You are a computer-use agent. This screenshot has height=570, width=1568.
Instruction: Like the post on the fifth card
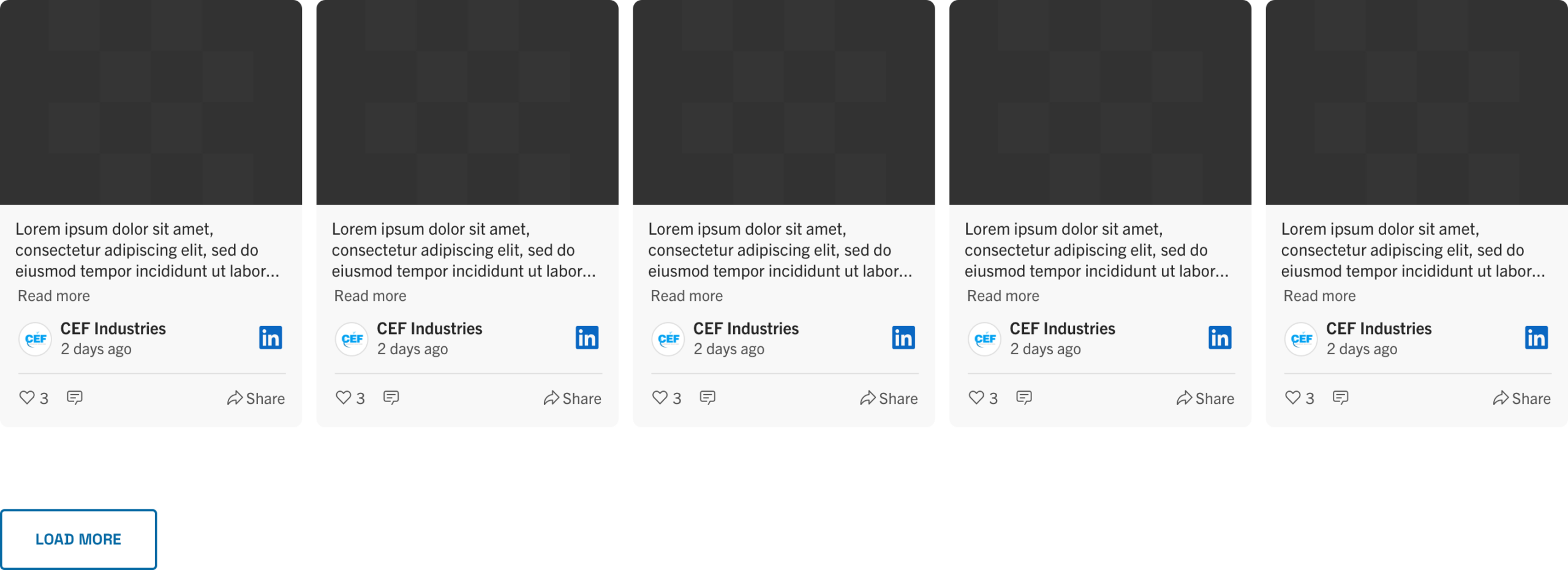[1292, 398]
